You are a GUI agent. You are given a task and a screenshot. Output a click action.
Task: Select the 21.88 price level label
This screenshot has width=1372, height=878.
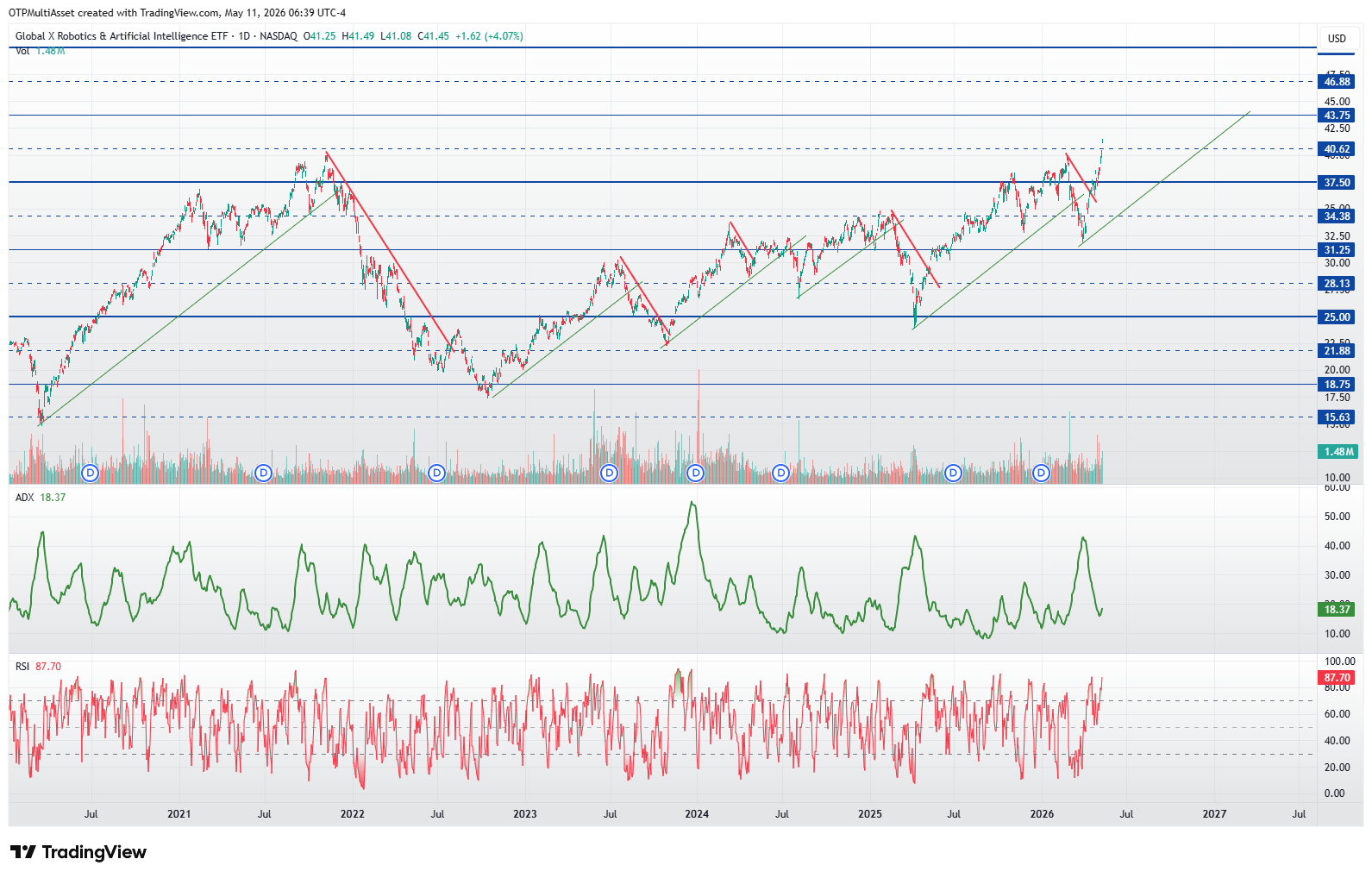pyautogui.click(x=1337, y=351)
